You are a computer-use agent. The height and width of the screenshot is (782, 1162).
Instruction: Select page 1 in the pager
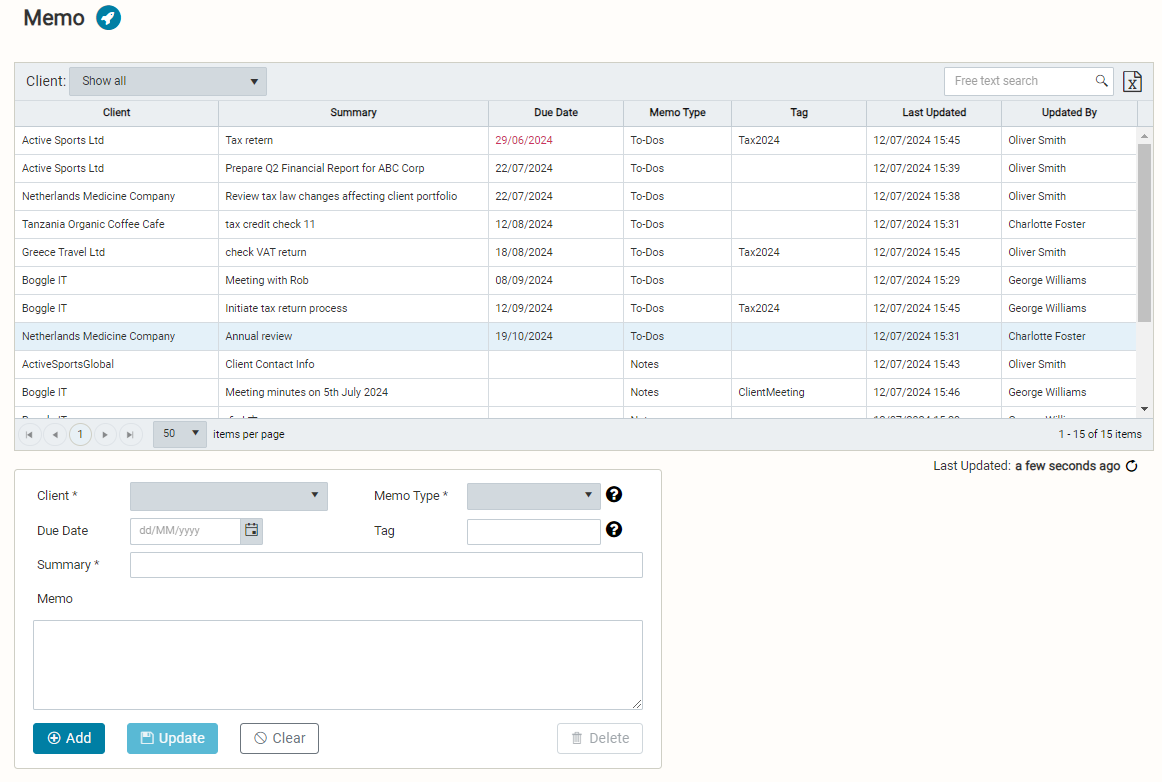coord(80,434)
